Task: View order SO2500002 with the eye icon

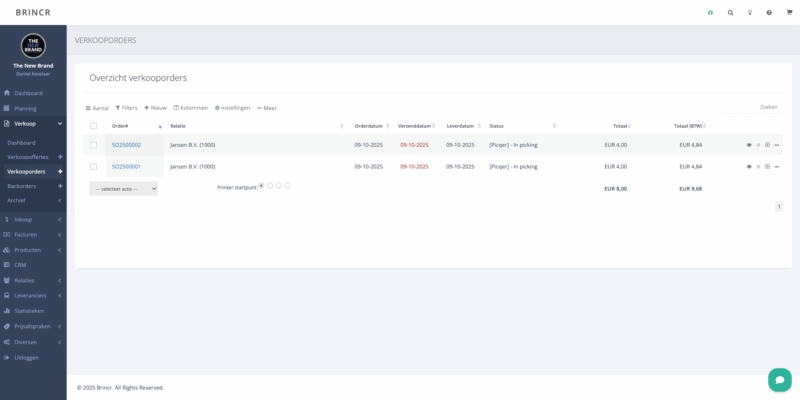Action: [748, 145]
